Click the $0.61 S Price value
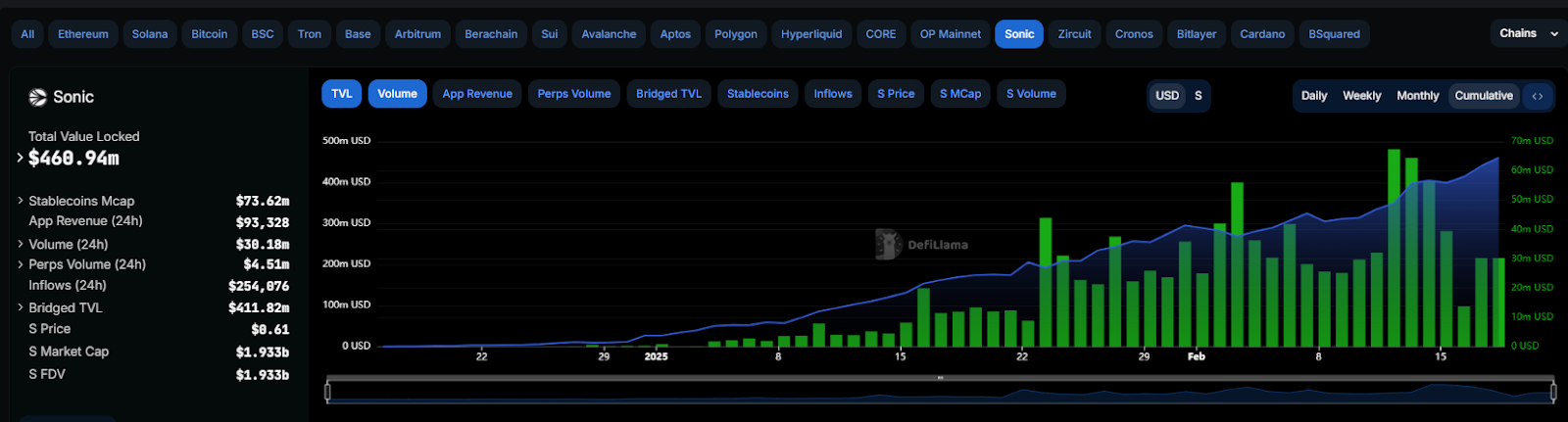The height and width of the screenshot is (422, 1568). click(269, 330)
